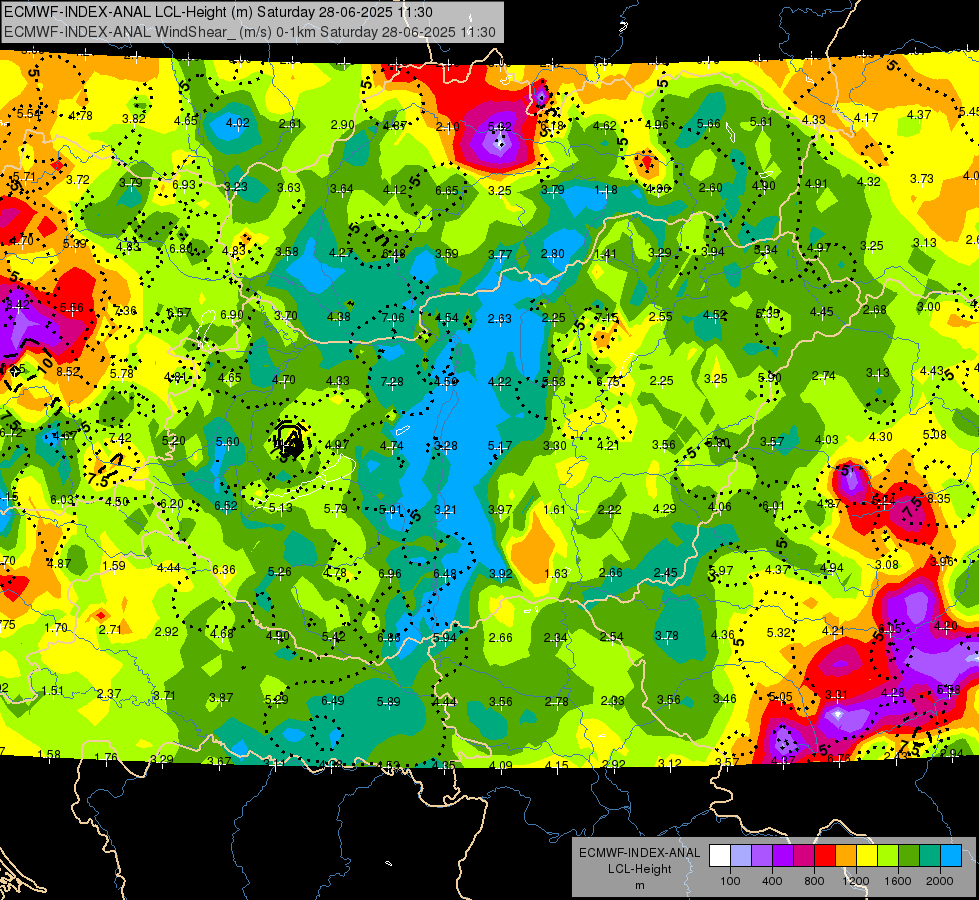This screenshot has width=979, height=900.
Task: Click the legend tick label 1600
Action: click(x=898, y=881)
